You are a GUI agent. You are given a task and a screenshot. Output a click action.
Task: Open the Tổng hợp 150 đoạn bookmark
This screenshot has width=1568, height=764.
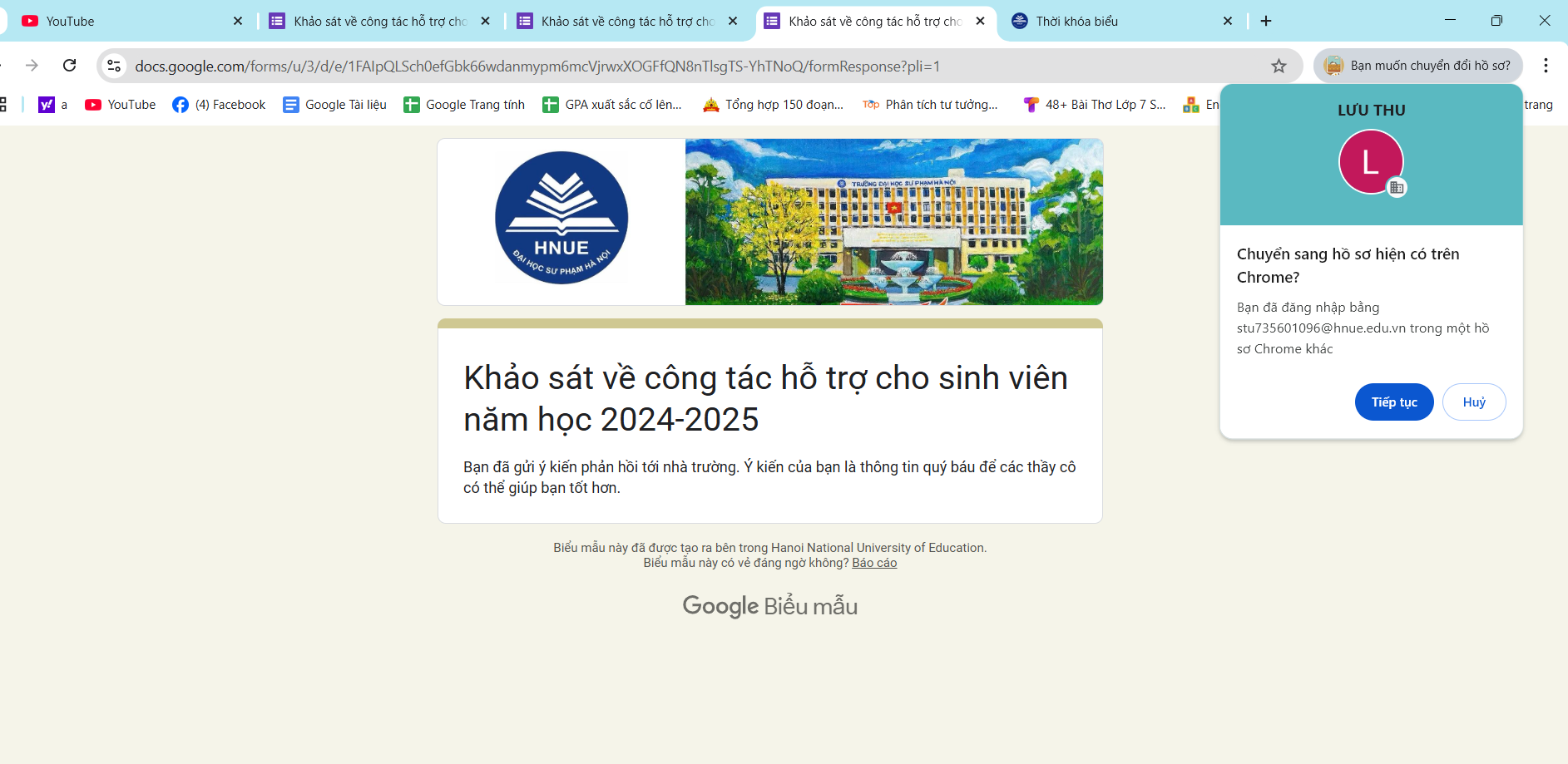click(x=774, y=105)
